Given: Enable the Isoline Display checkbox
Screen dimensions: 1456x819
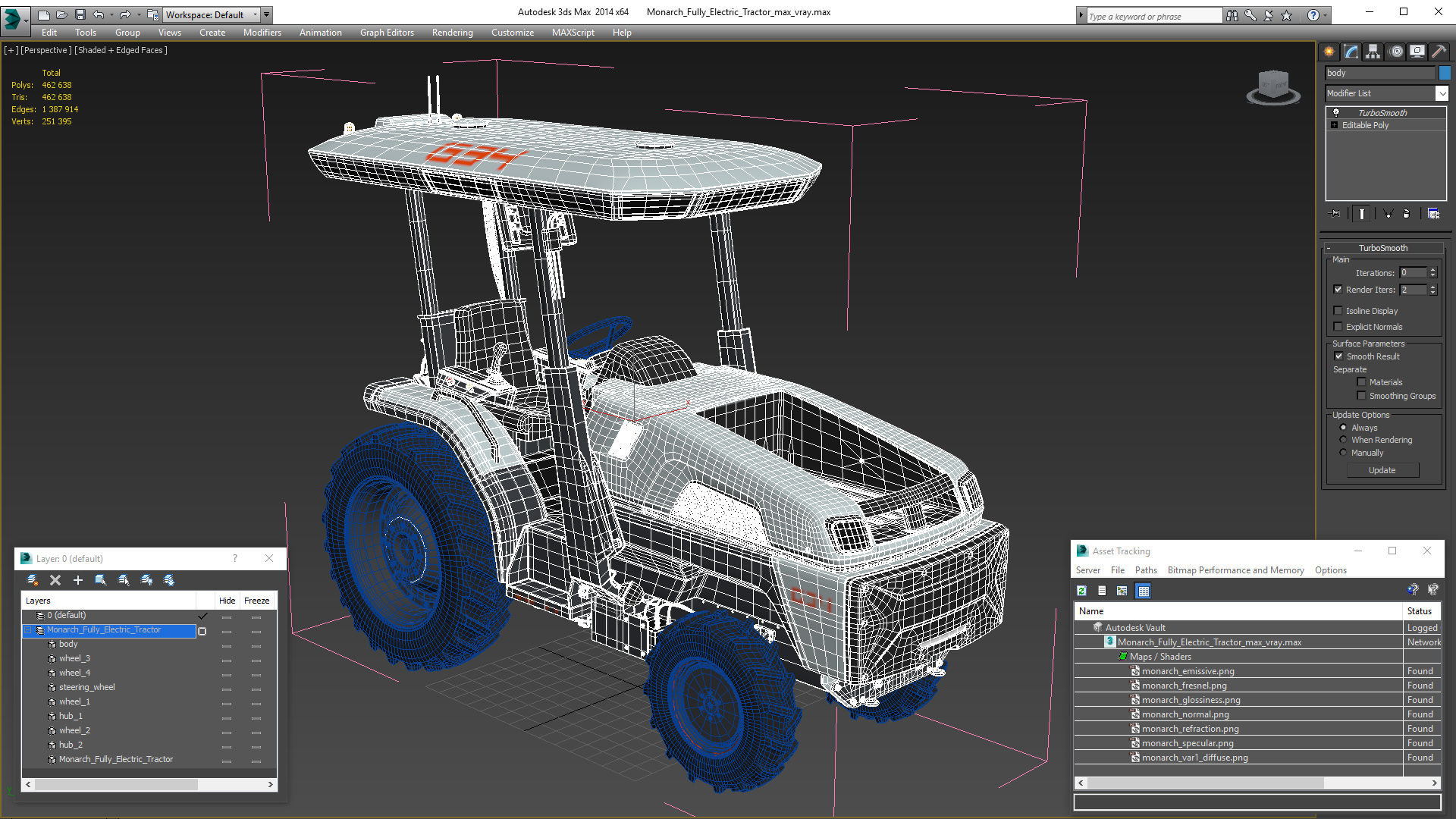Looking at the screenshot, I should tap(1338, 311).
